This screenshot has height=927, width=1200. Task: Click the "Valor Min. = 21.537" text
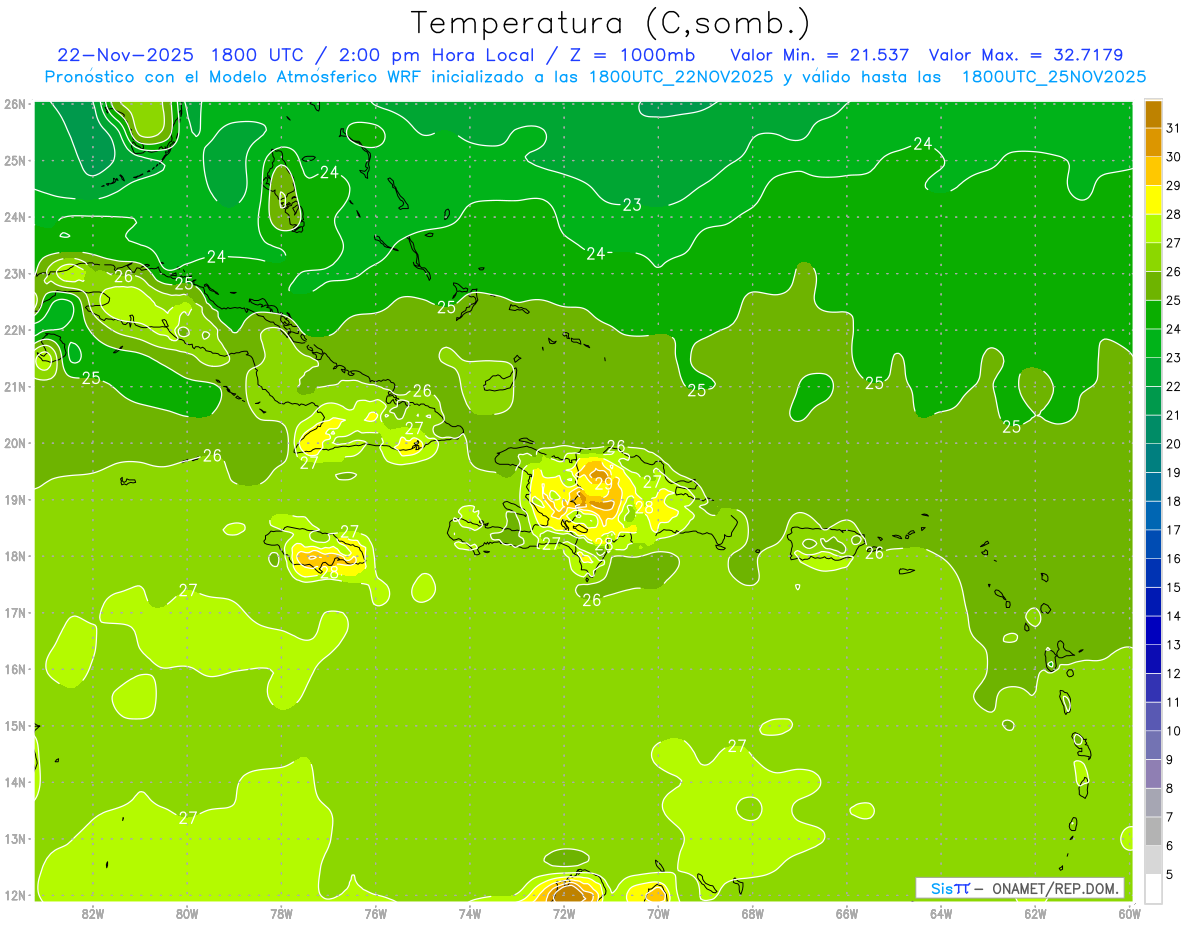pos(820,54)
